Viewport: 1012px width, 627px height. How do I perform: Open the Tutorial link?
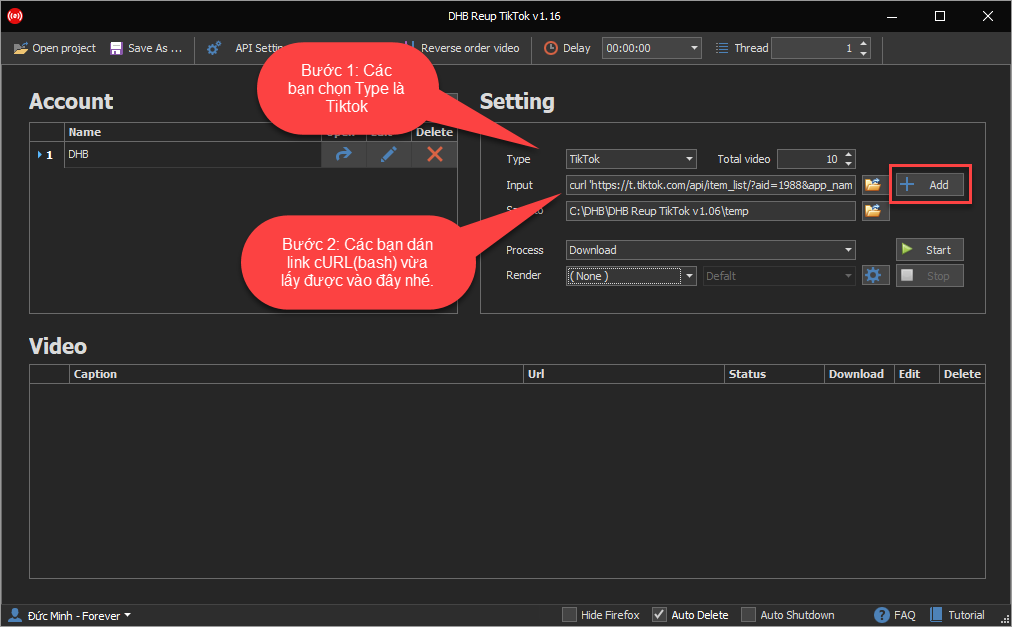coord(957,615)
